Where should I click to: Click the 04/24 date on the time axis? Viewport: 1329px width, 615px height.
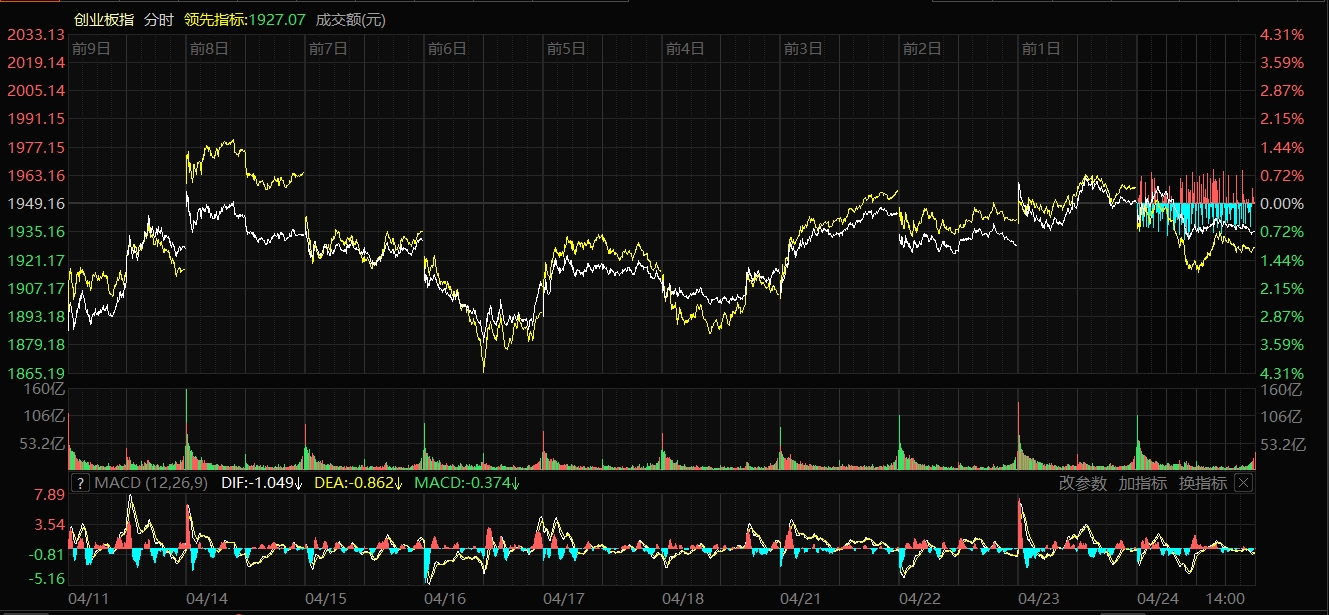click(x=1159, y=599)
